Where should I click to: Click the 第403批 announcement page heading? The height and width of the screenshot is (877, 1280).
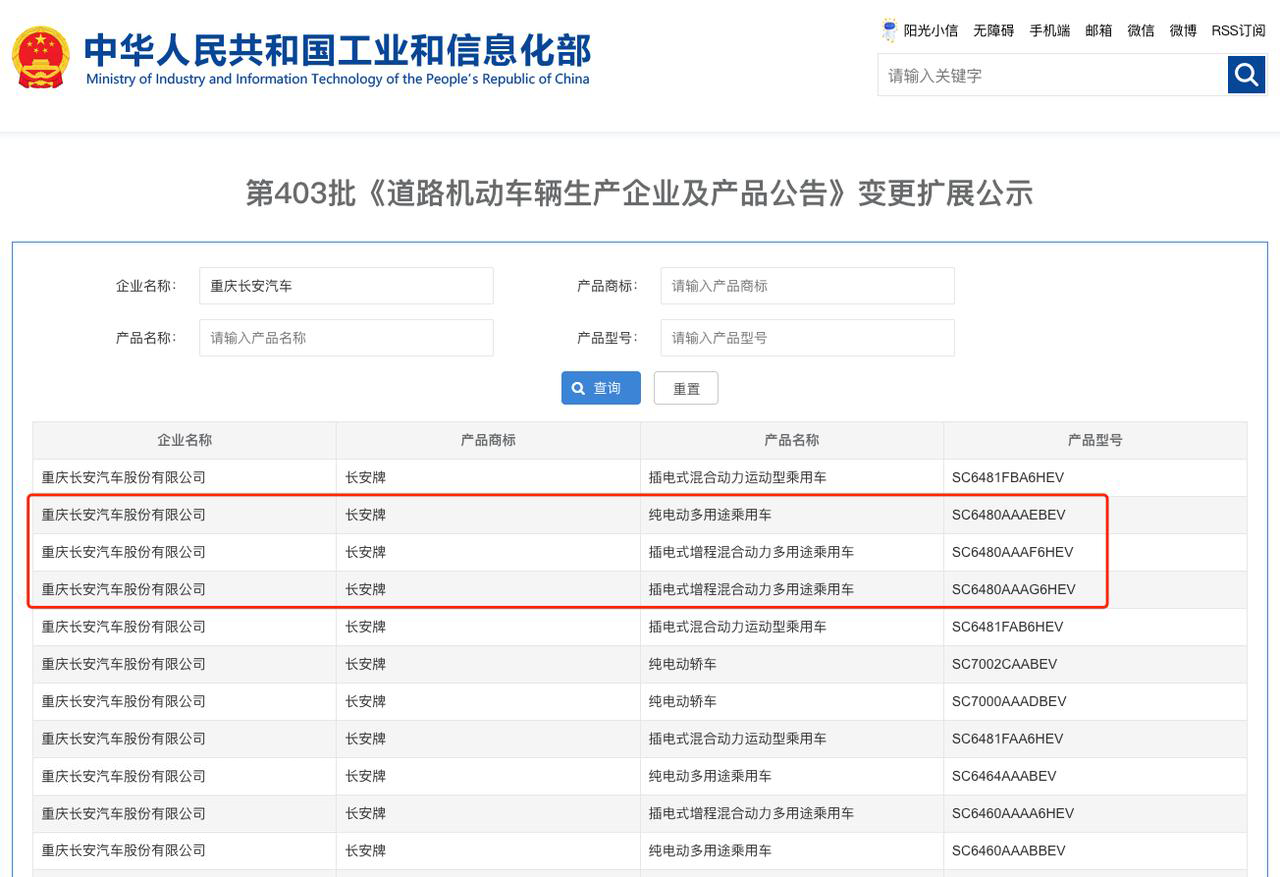[639, 193]
